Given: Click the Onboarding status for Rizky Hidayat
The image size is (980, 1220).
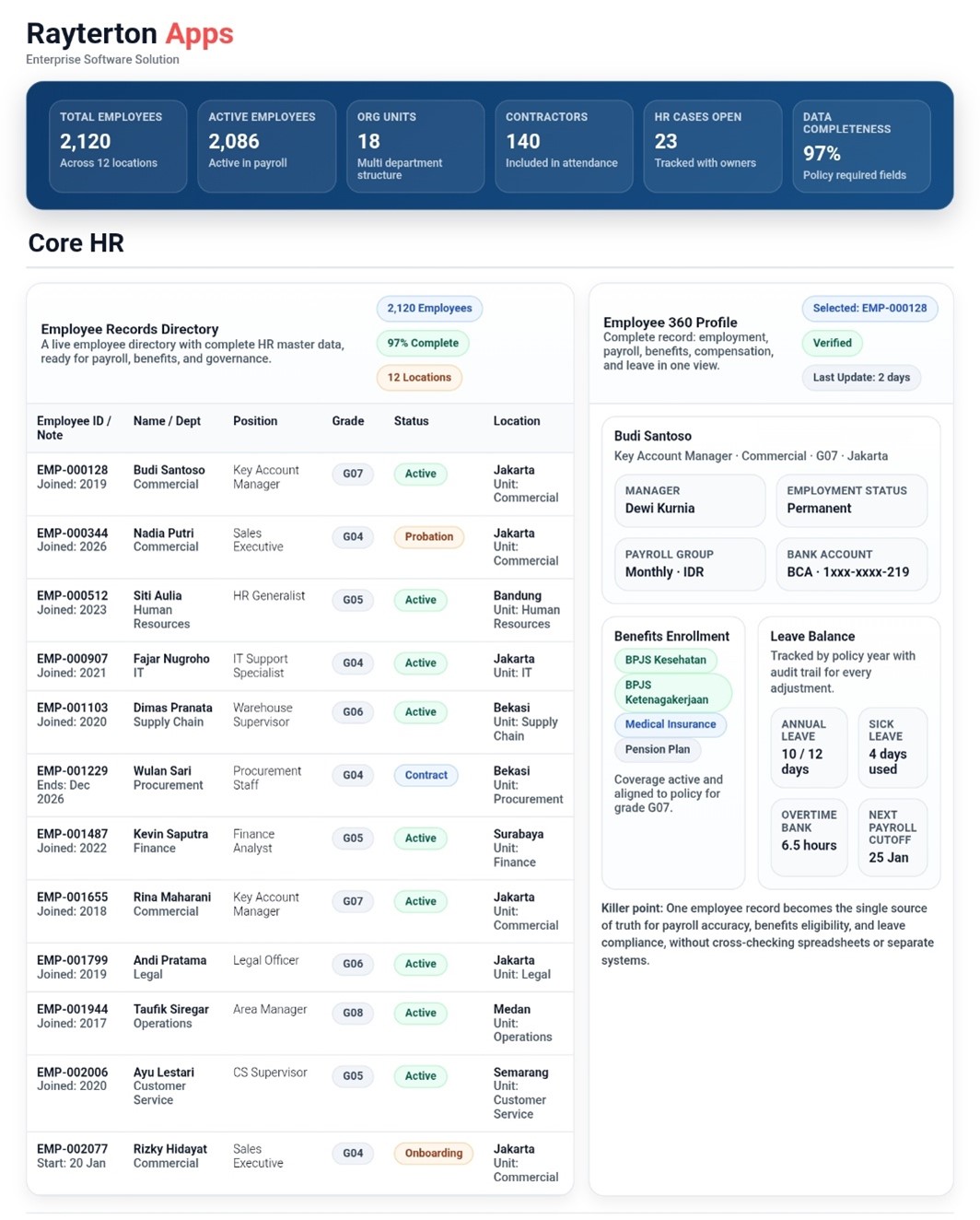Looking at the screenshot, I should coord(433,1154).
